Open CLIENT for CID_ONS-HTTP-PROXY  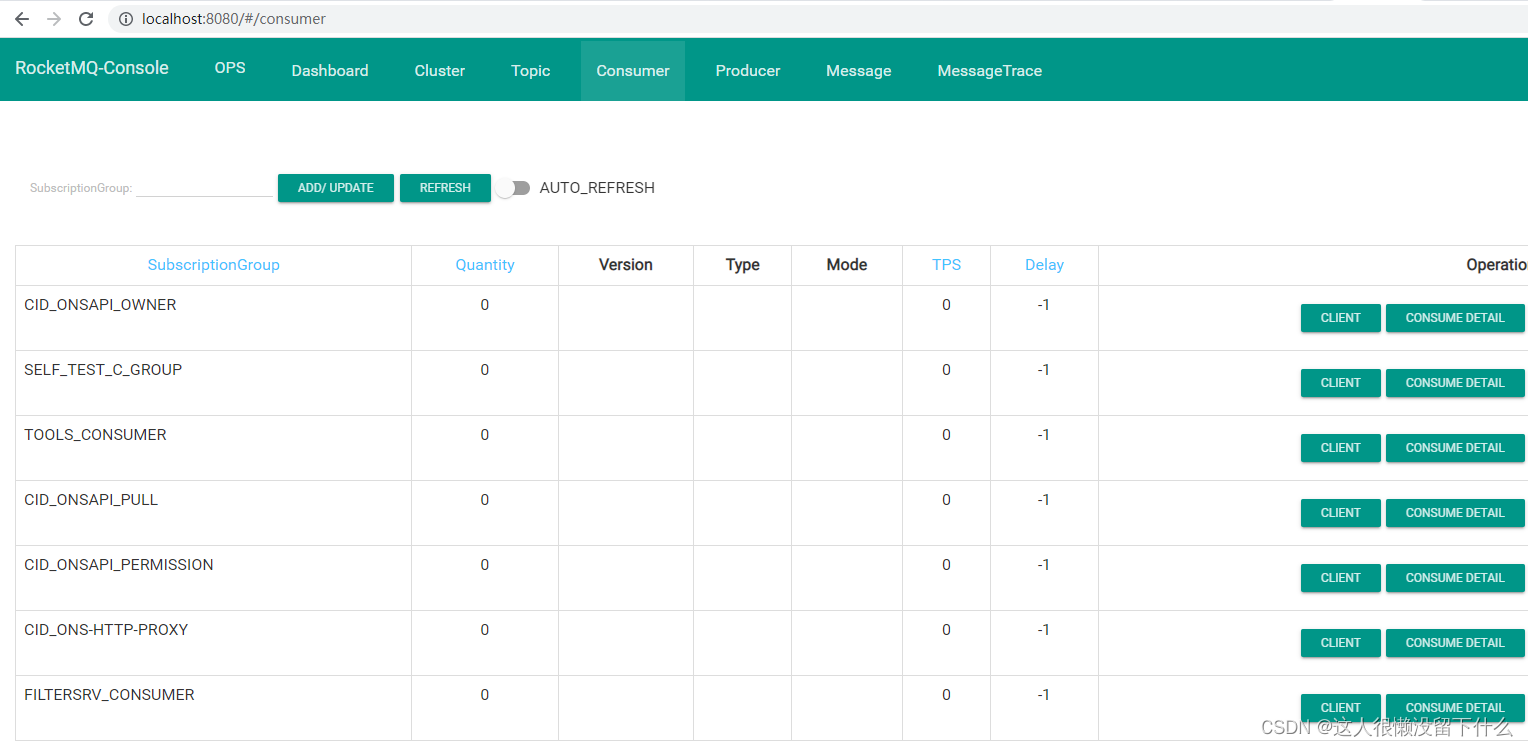pos(1340,643)
